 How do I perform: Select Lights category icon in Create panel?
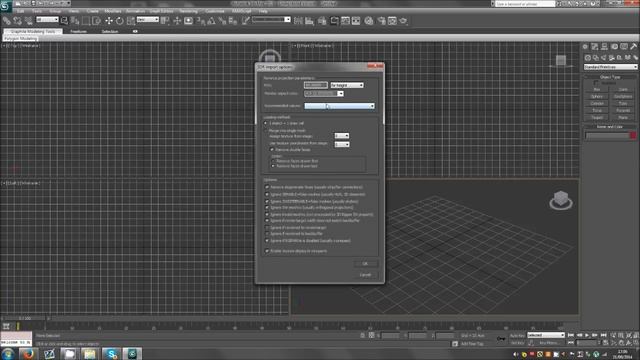pos(604,58)
